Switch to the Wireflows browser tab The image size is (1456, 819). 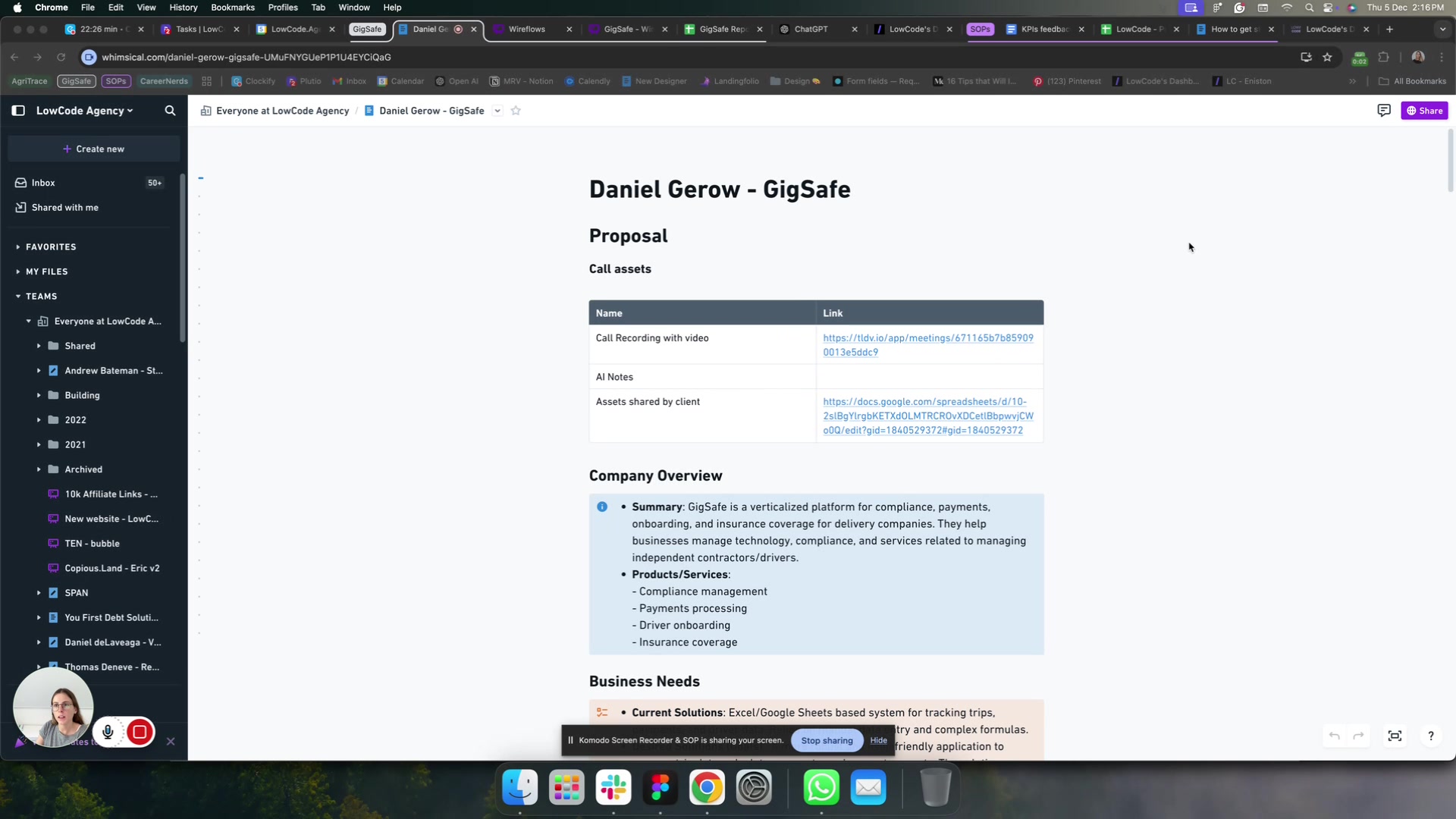pos(526,29)
